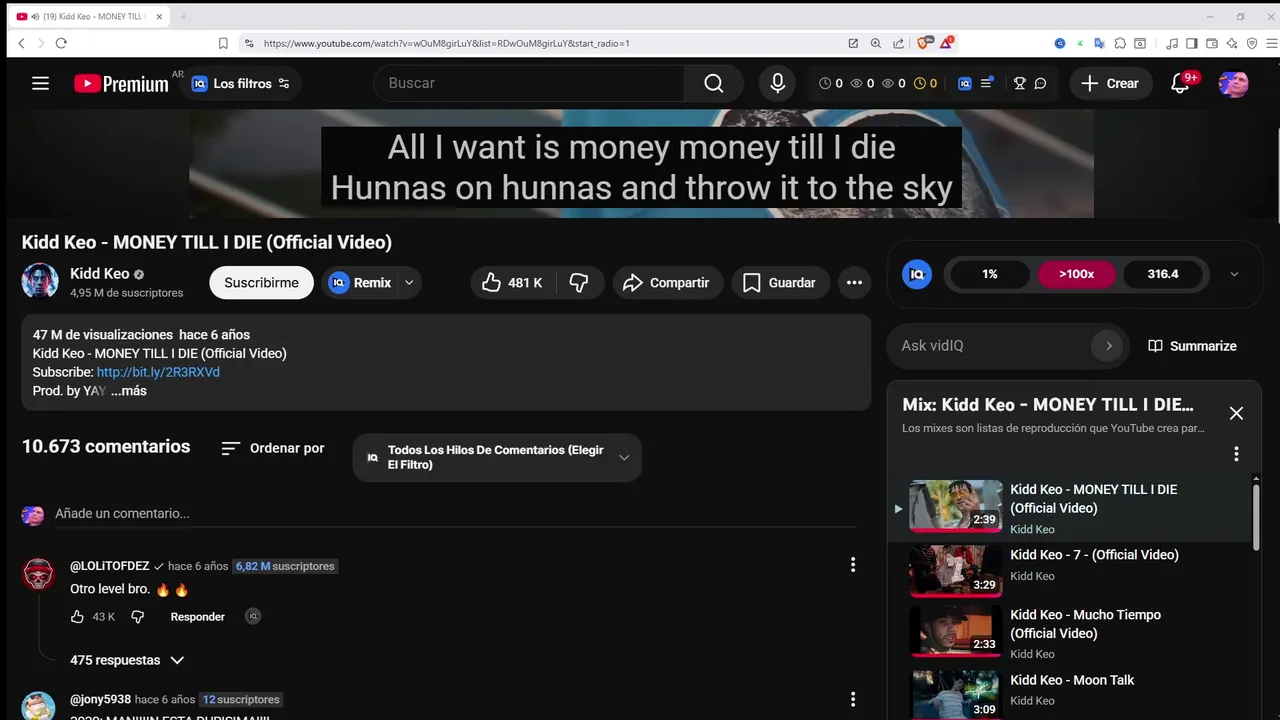The image size is (1280, 720).
Task: Click vidIQ list icon with blue dot
Action: (x=986, y=84)
